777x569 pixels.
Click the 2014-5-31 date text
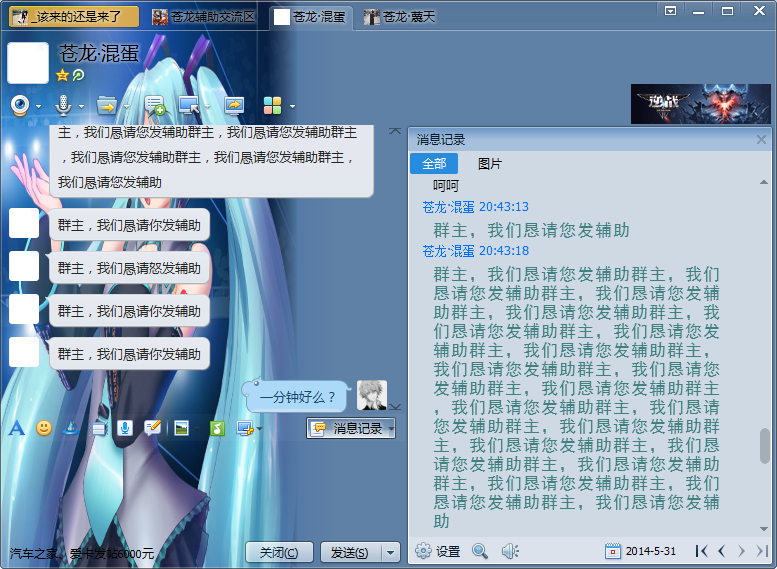pos(651,551)
